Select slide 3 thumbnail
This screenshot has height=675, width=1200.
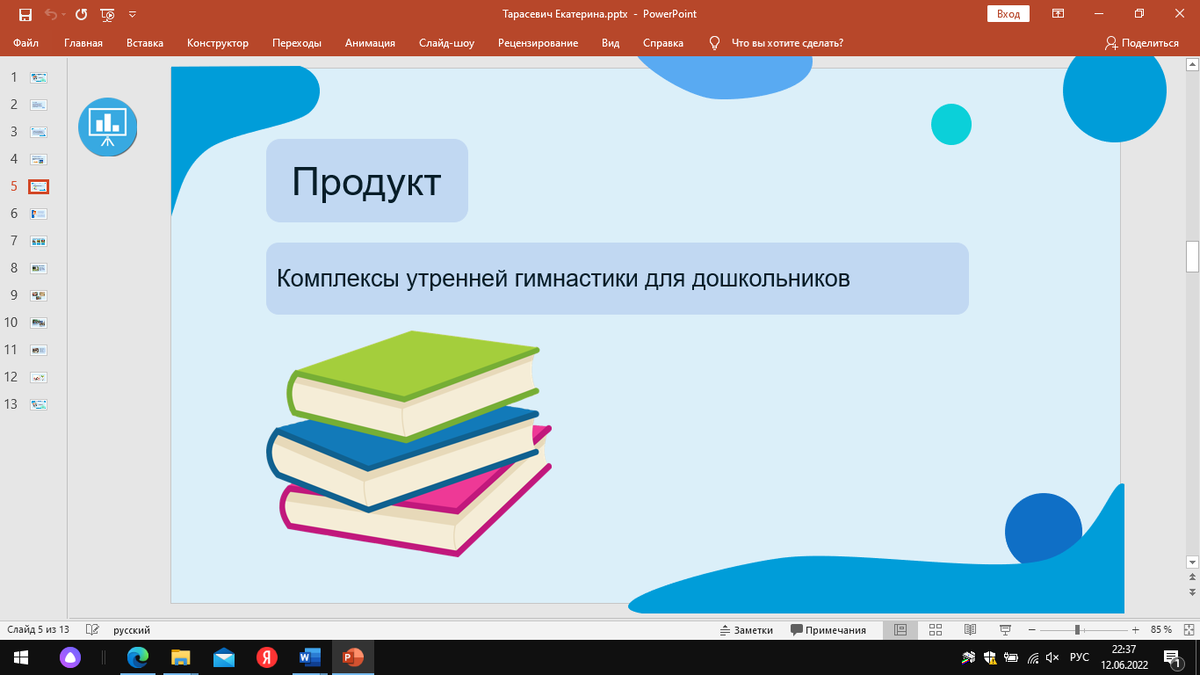(39, 131)
